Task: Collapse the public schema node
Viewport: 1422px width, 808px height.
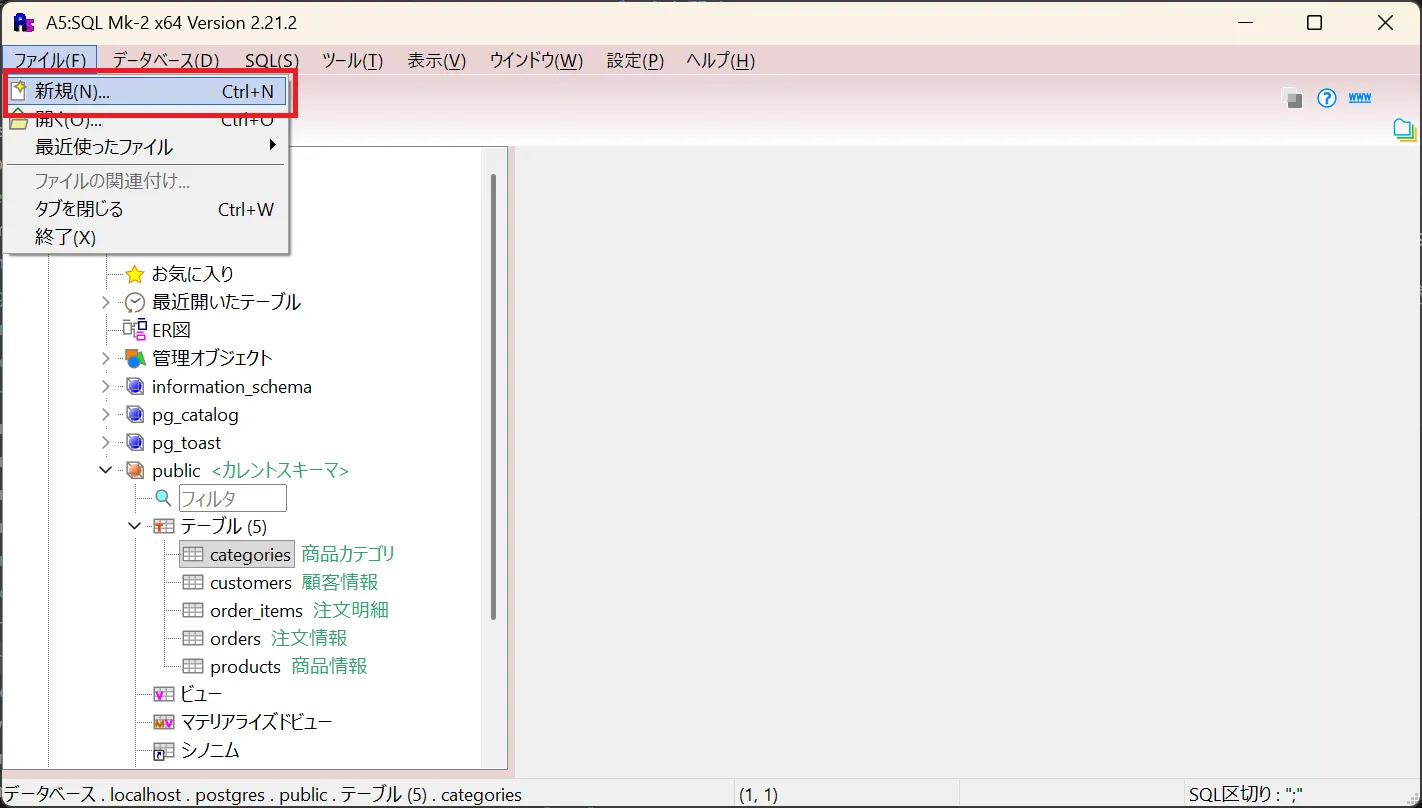Action: pos(106,470)
